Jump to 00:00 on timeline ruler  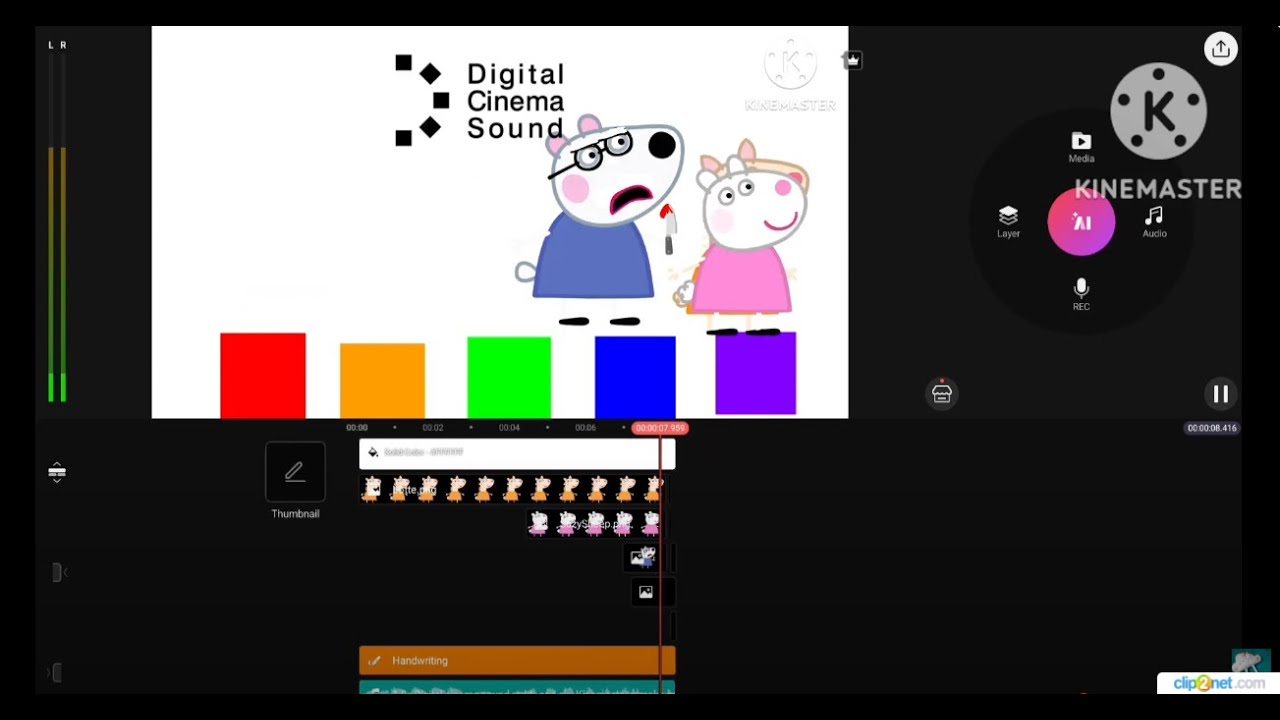[357, 428]
